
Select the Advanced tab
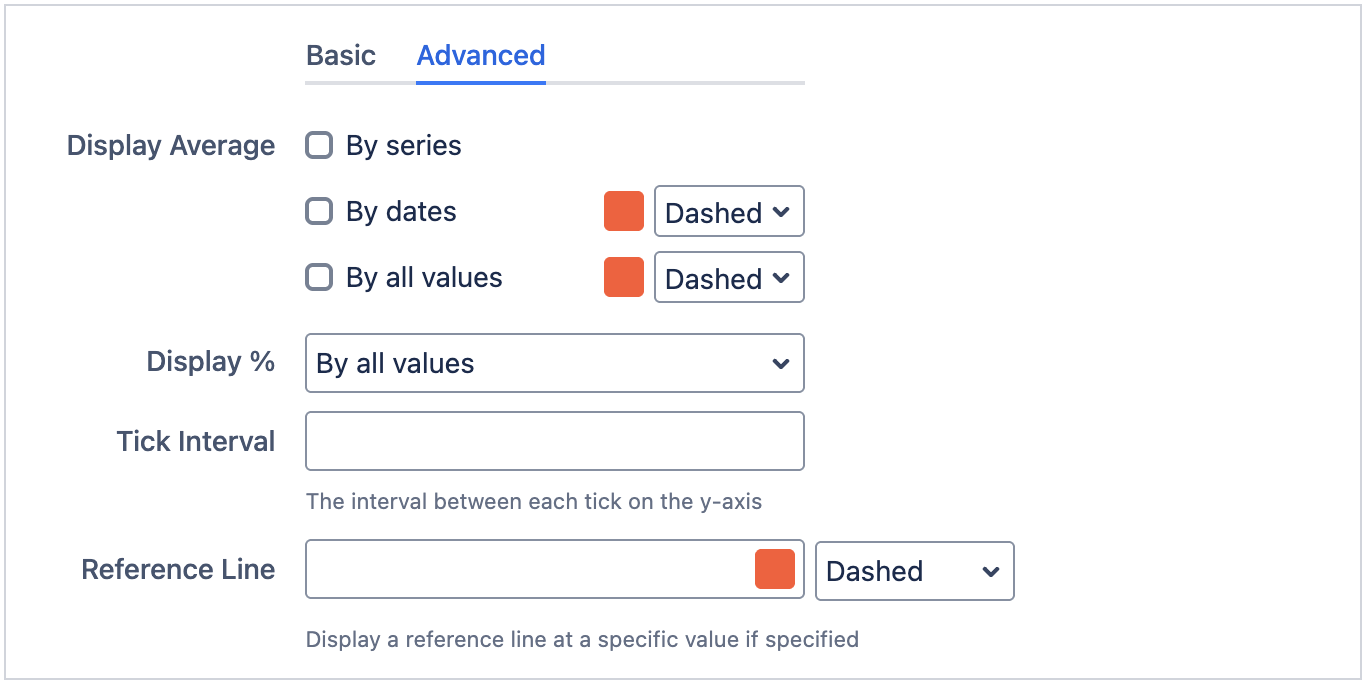click(x=480, y=56)
